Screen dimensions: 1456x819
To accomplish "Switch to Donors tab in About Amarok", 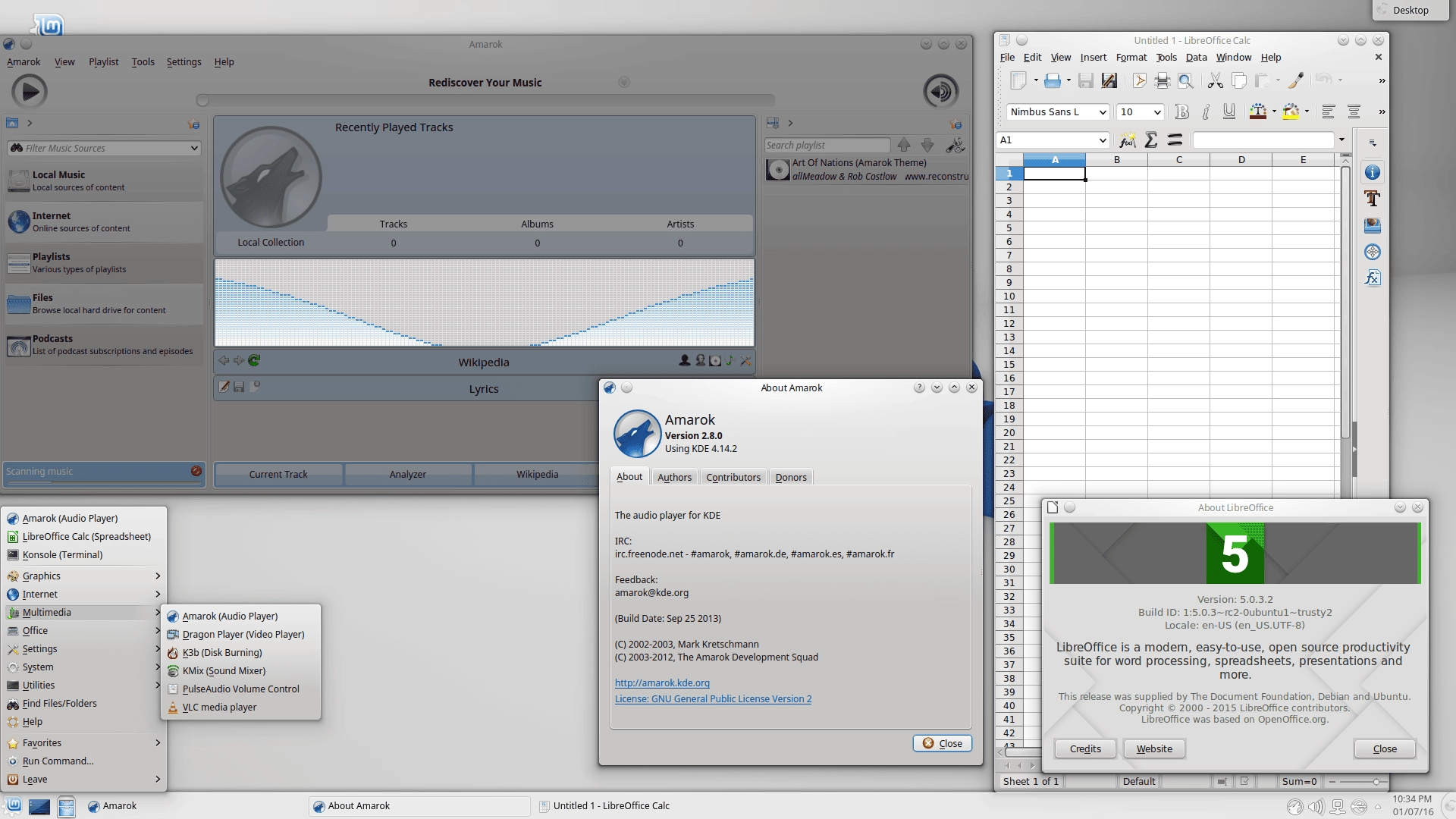I will pyautogui.click(x=791, y=477).
